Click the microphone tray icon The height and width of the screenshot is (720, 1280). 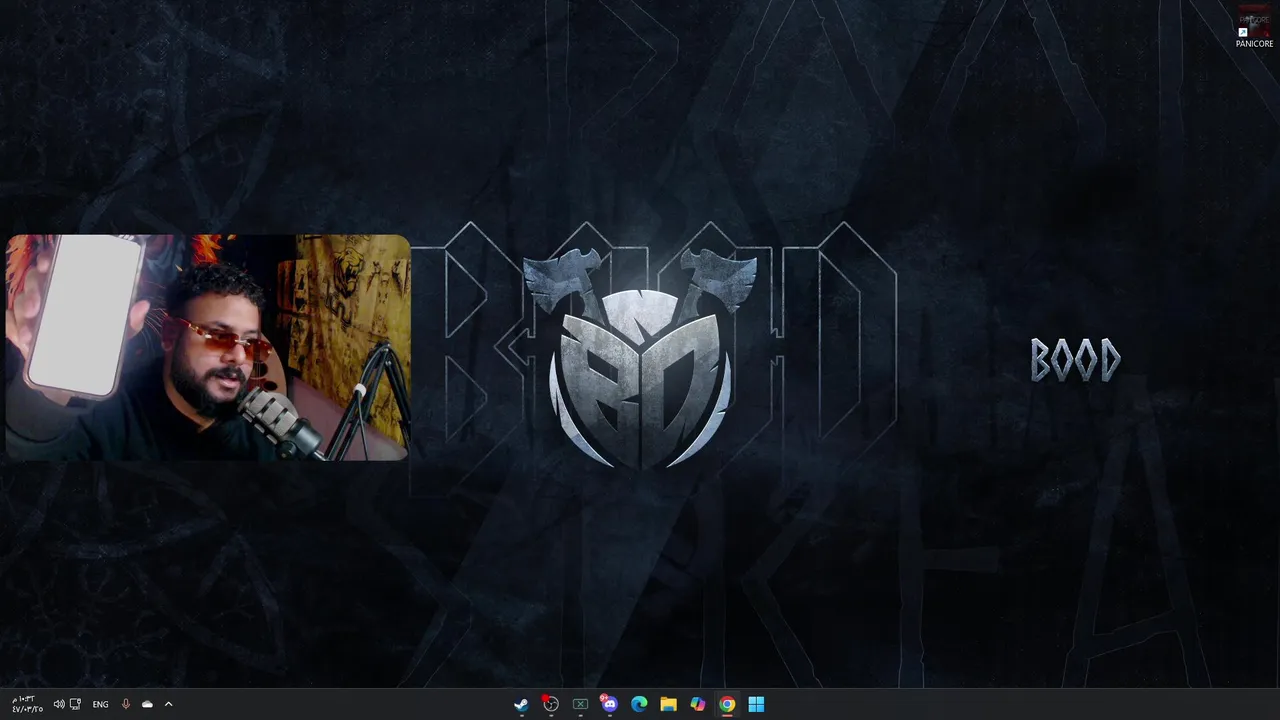(125, 704)
